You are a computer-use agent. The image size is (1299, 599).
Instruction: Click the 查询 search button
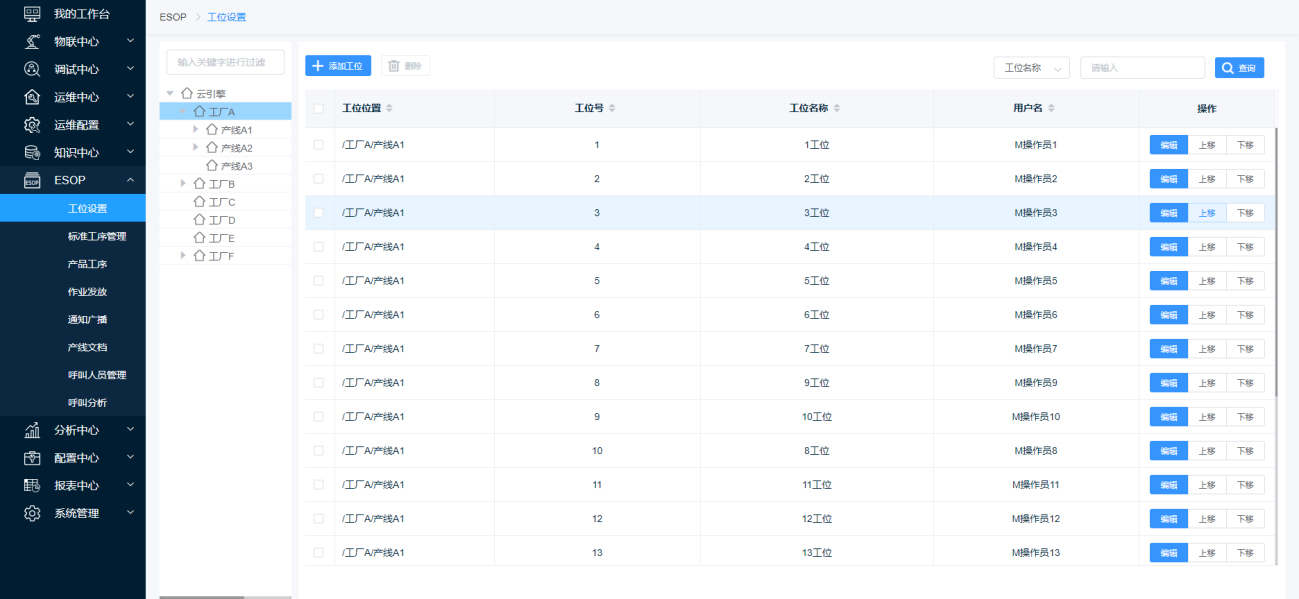pos(1239,67)
